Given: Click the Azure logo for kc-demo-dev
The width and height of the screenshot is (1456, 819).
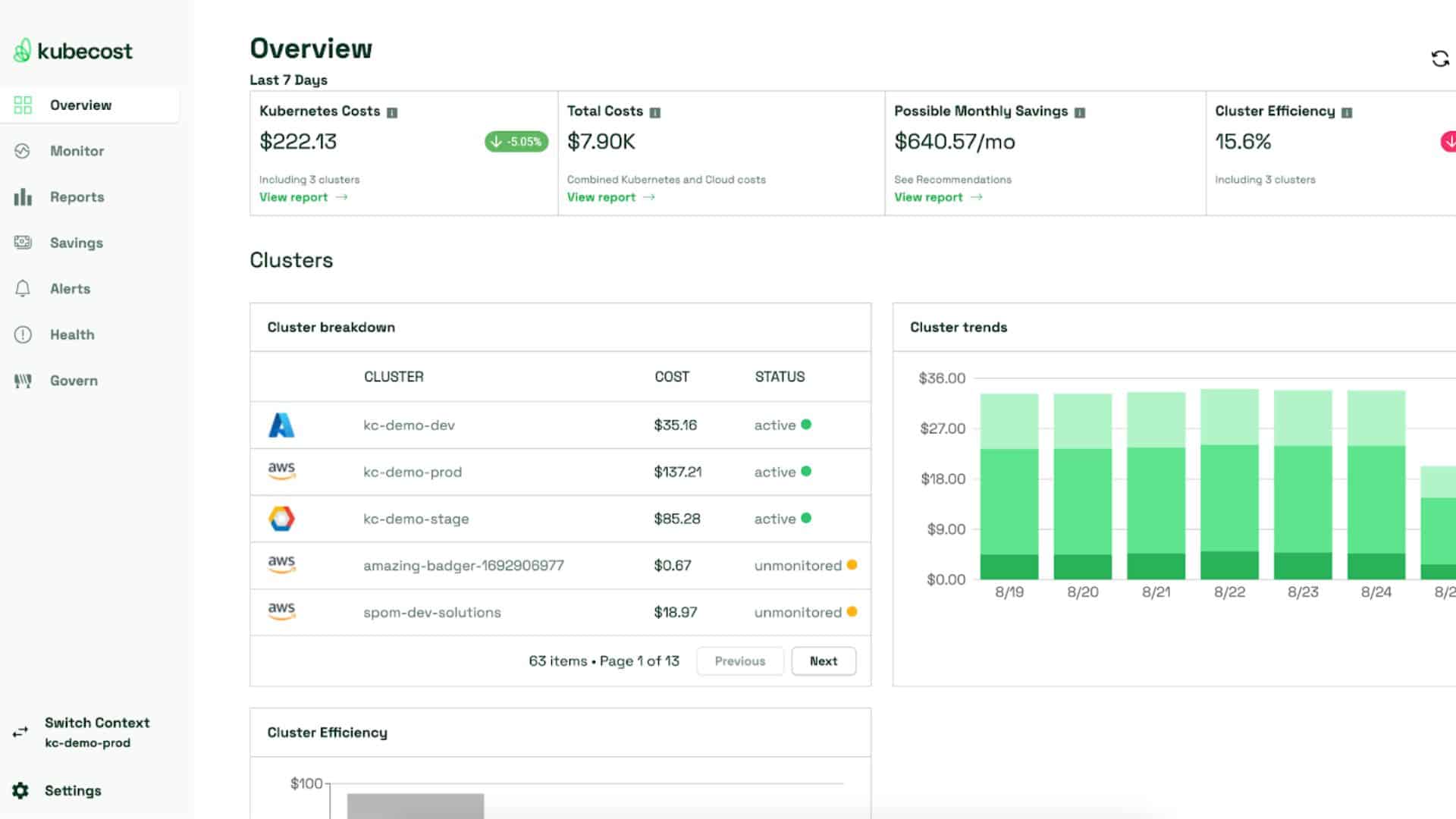Looking at the screenshot, I should pos(281,425).
